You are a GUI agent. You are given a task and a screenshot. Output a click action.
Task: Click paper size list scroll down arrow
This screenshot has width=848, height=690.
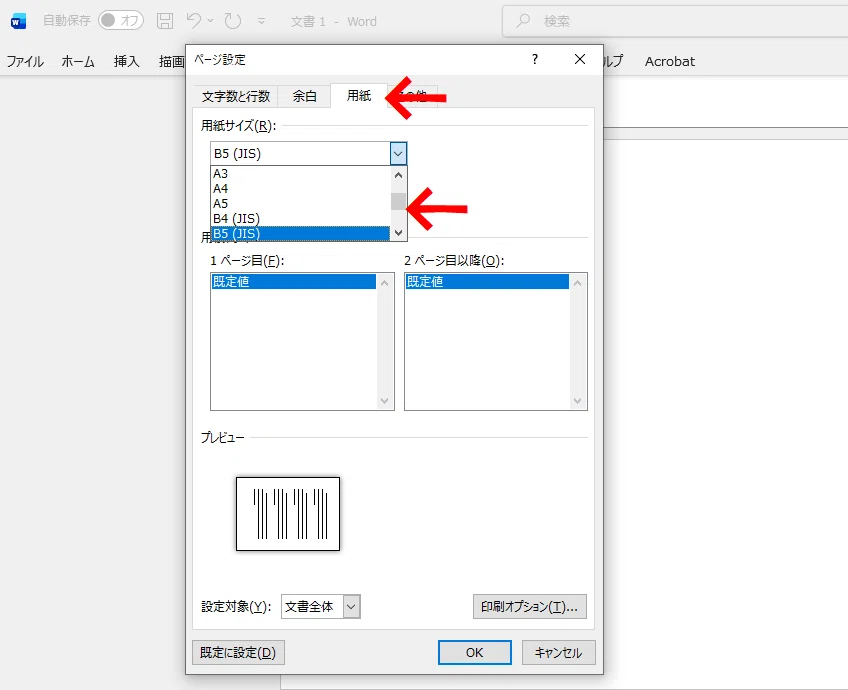point(399,233)
